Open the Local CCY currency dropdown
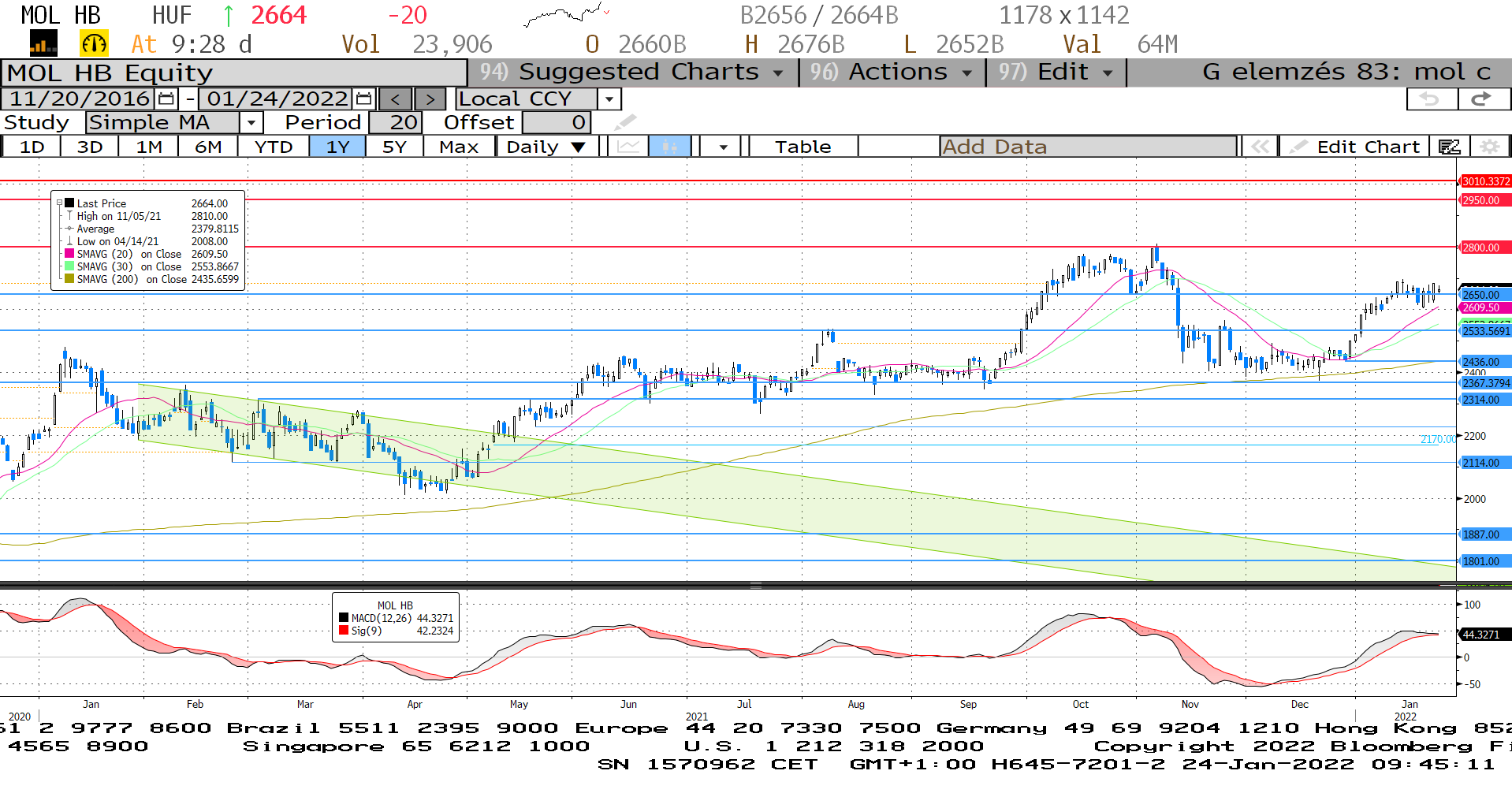 pos(609,99)
